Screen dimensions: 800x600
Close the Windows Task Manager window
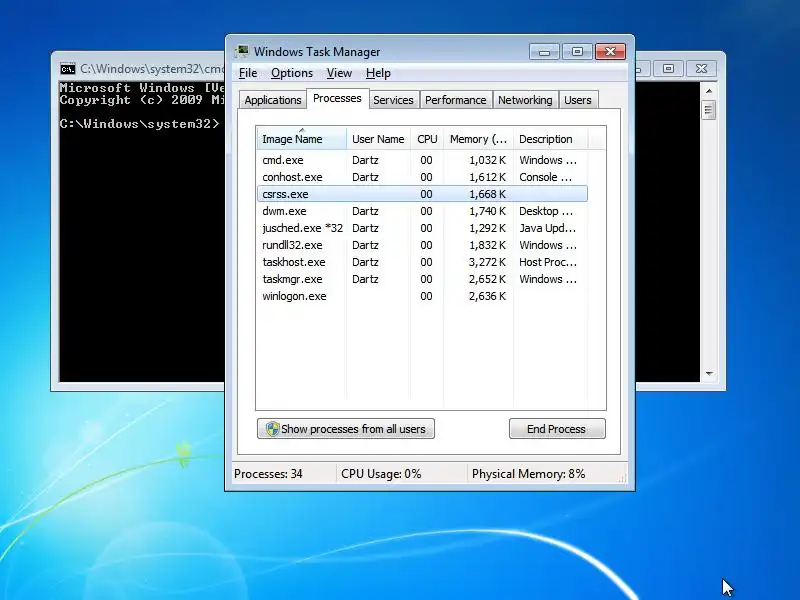tap(610, 52)
